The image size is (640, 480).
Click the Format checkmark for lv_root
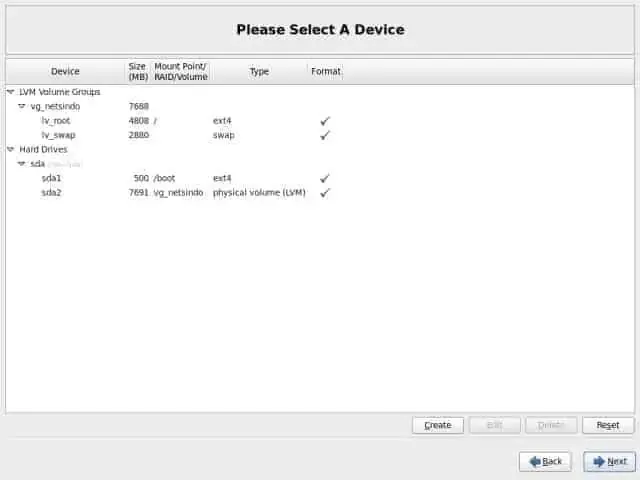tap(324, 121)
